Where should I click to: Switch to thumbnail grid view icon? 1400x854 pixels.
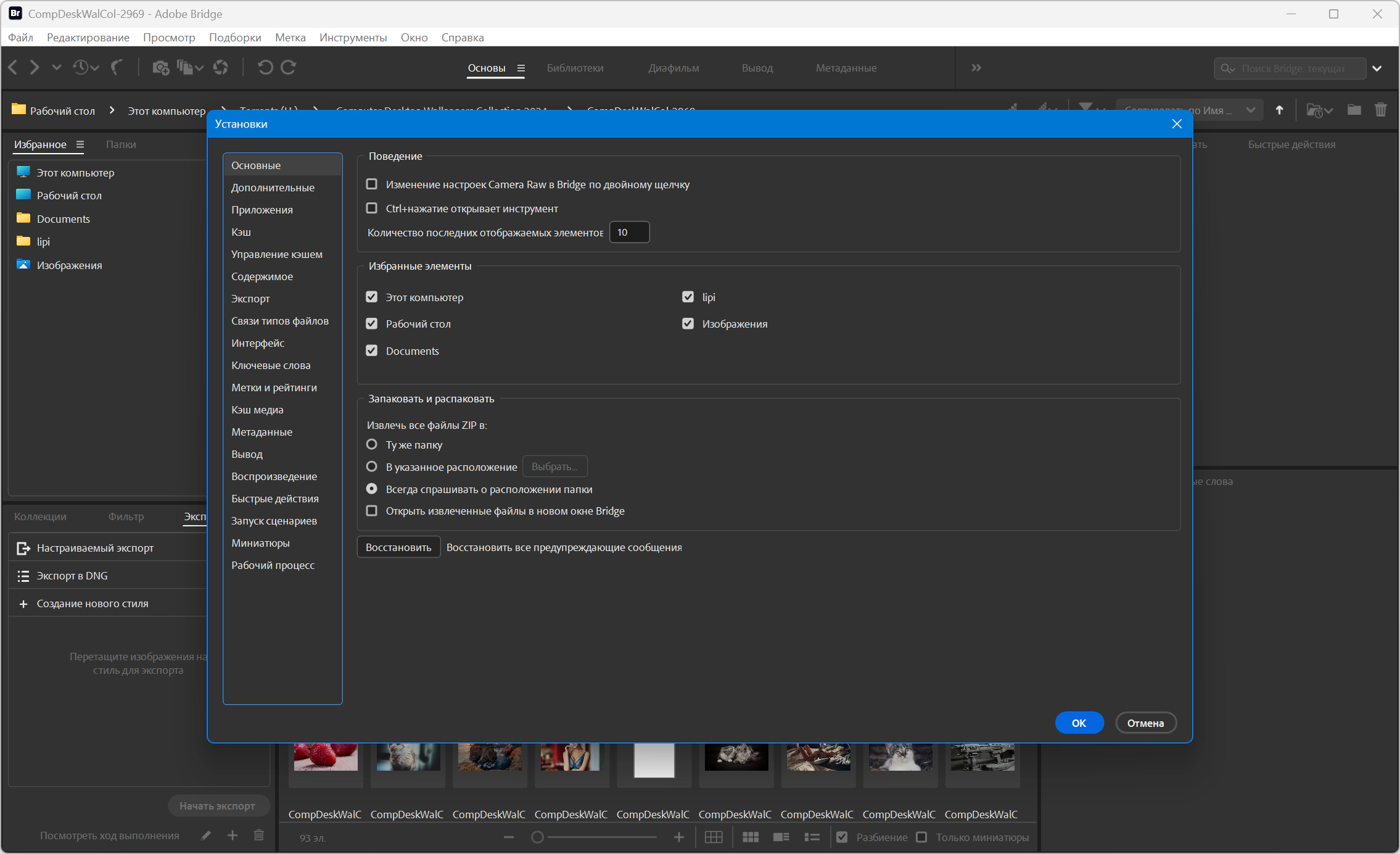pos(750,837)
